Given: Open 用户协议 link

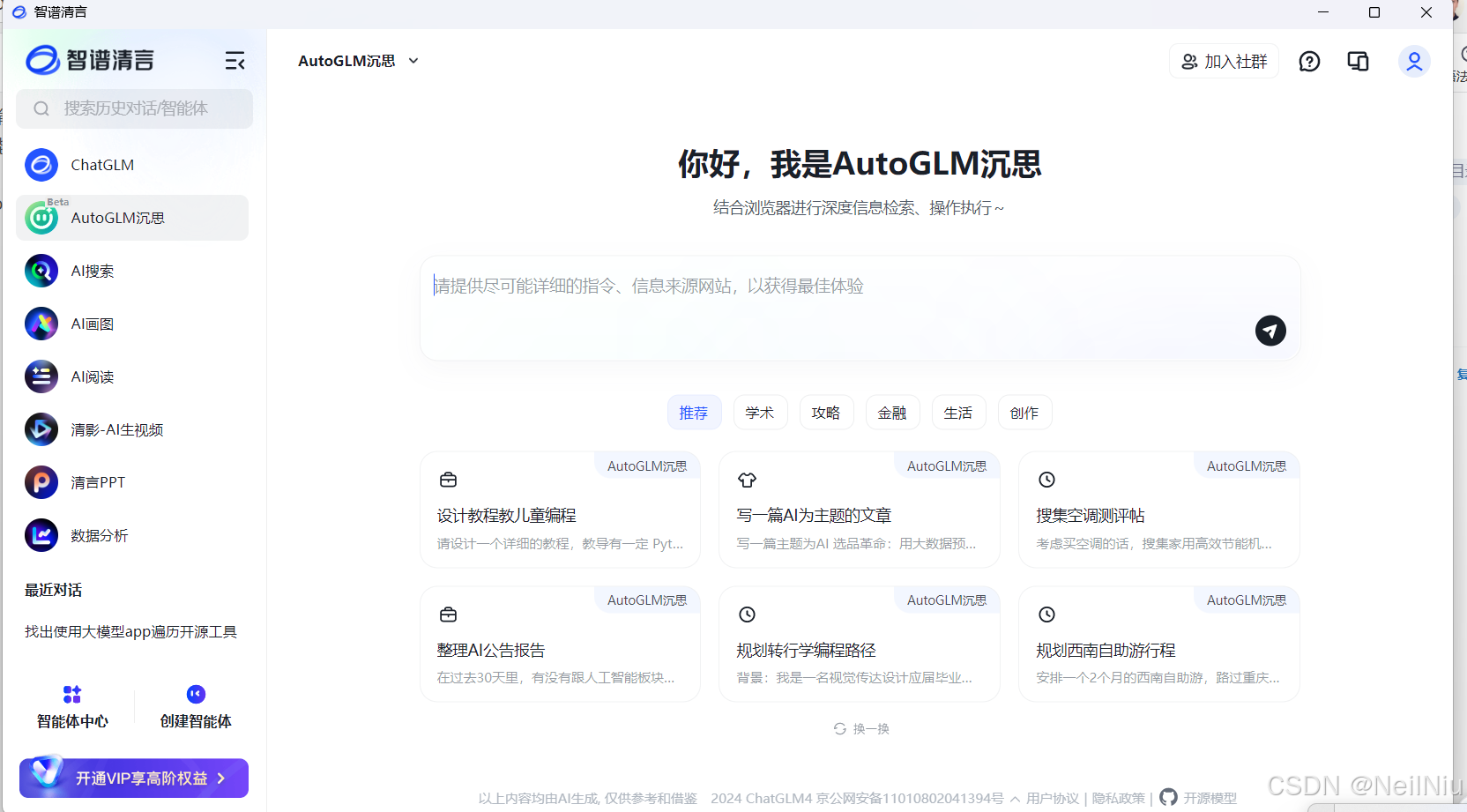Looking at the screenshot, I should click(x=1053, y=799).
